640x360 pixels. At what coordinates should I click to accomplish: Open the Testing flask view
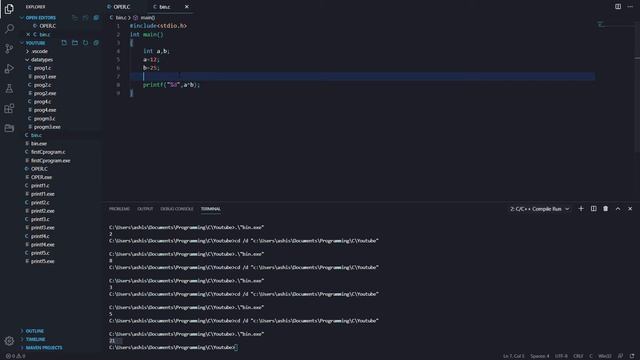[9, 89]
